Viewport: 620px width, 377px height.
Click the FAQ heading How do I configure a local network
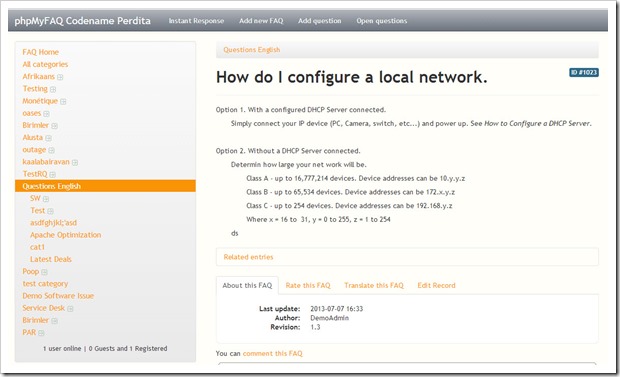point(352,77)
